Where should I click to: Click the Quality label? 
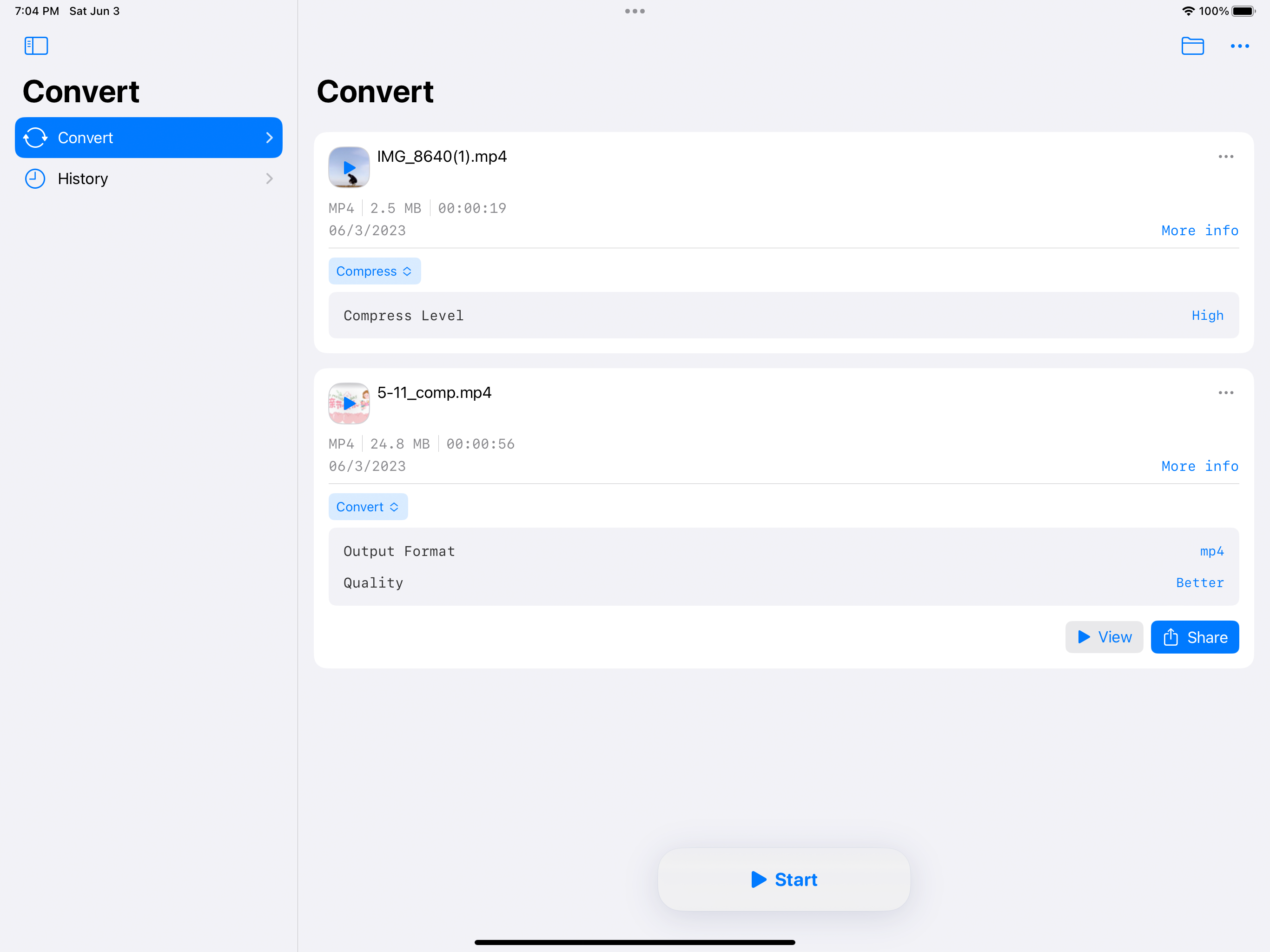click(x=373, y=583)
